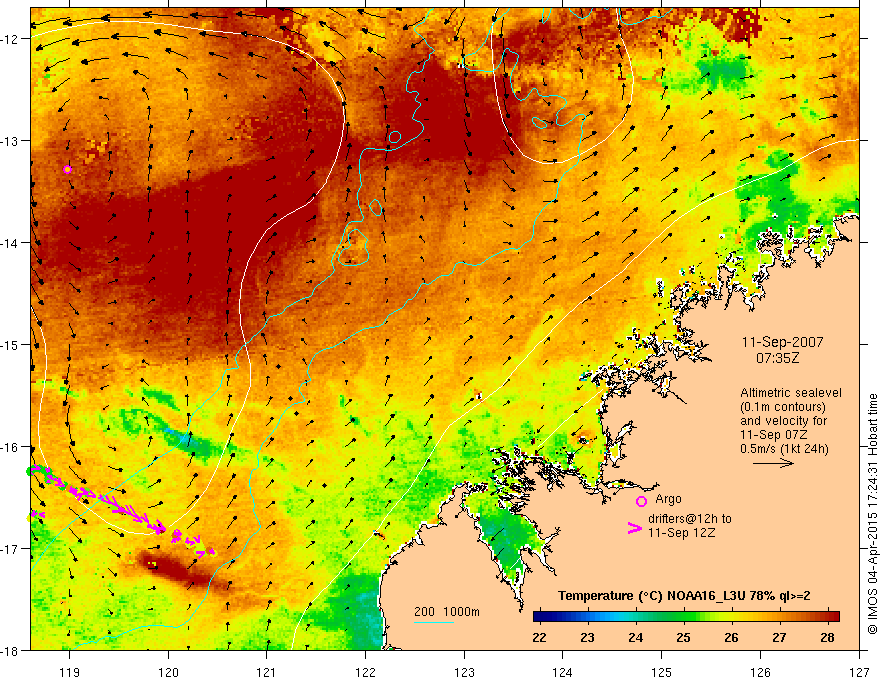Select the 'Temperature (°C) NOAA16_L3U 78% ql>=2' title
Image resolution: width=880 pixels, height=680 pixels.
tap(684, 596)
